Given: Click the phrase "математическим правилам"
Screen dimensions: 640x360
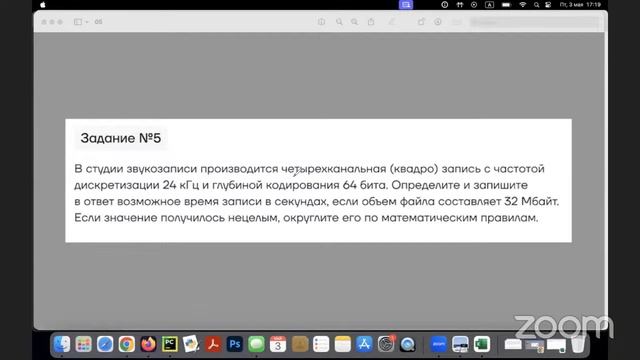Looking at the screenshot, I should (x=460, y=218).
